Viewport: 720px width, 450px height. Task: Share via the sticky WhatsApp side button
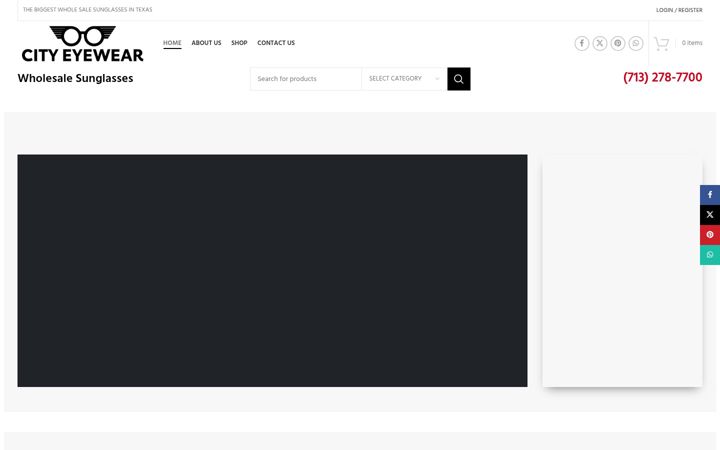click(x=710, y=255)
